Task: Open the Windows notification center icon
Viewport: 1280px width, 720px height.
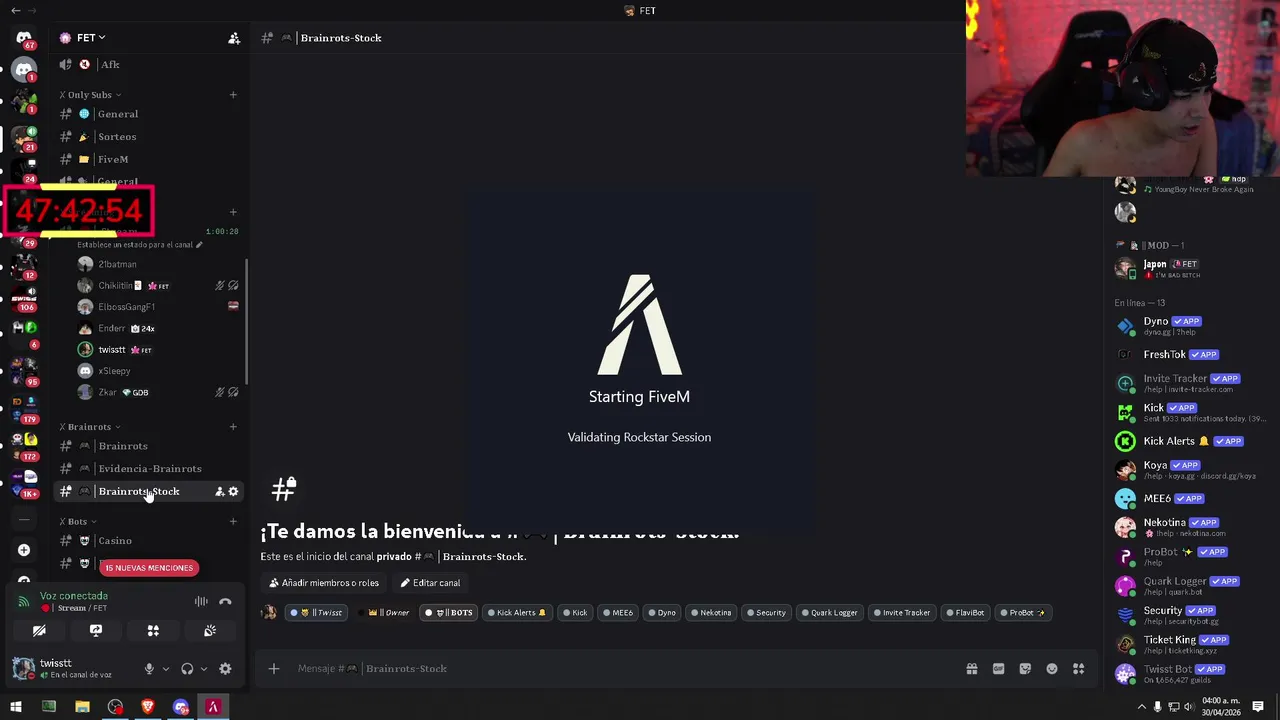Action: 1258,707
